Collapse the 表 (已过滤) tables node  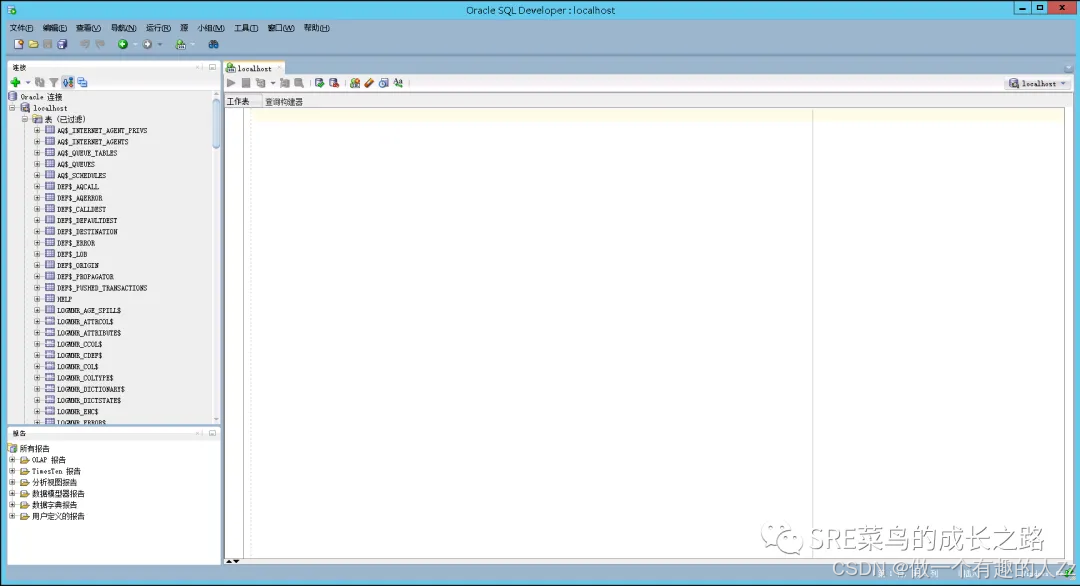[x=25, y=119]
